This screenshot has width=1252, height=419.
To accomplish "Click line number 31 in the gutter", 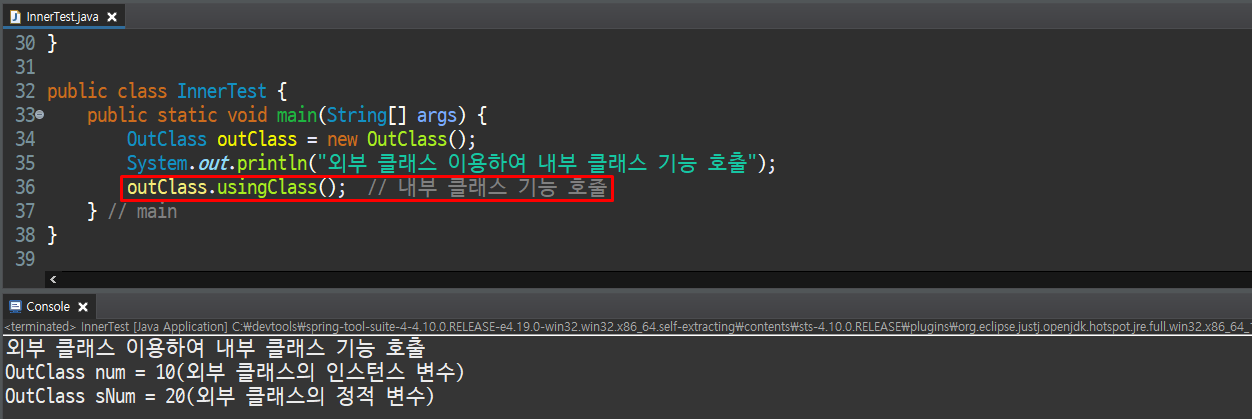I will coord(25,67).
